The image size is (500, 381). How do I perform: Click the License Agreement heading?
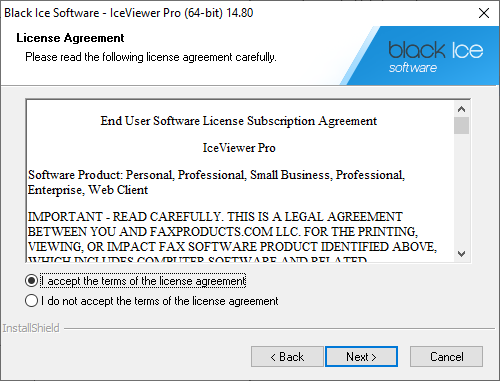click(70, 38)
